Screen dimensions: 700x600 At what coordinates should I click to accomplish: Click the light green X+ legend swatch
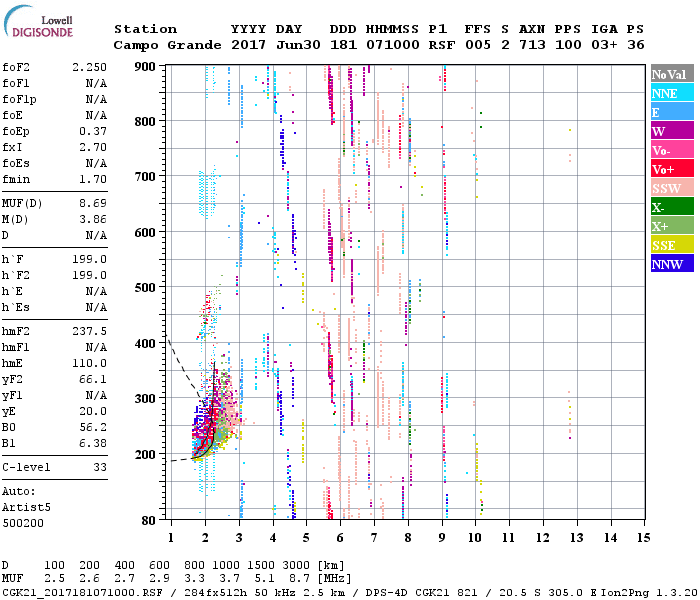(671, 226)
